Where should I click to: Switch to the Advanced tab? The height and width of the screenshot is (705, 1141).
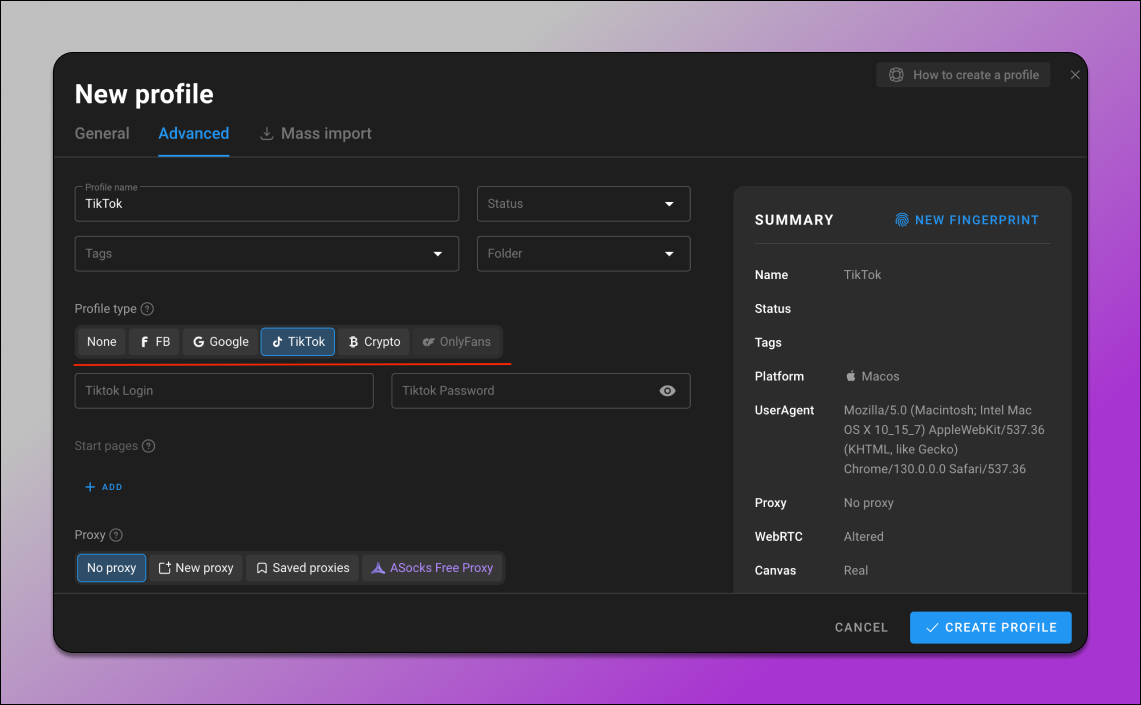coord(194,134)
